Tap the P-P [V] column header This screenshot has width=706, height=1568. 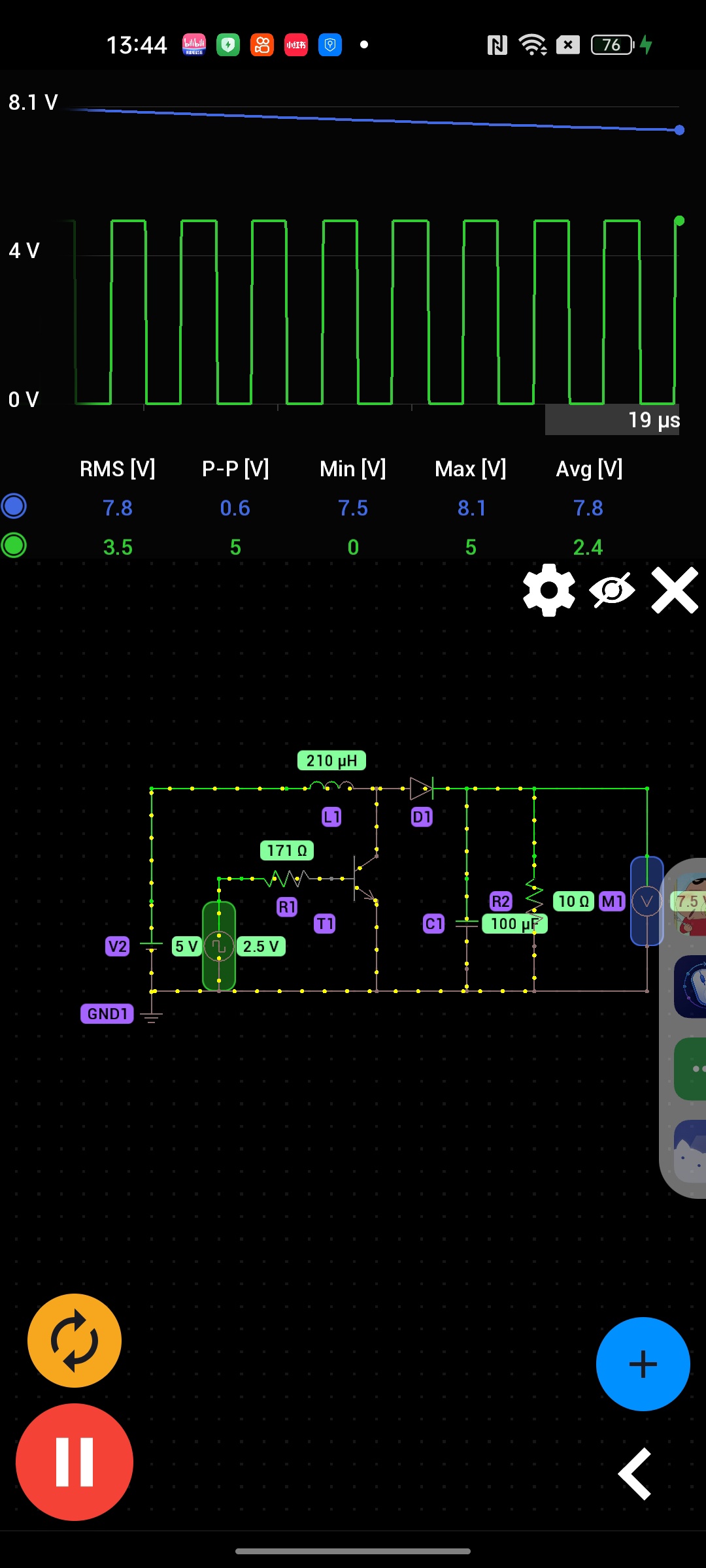(235, 468)
